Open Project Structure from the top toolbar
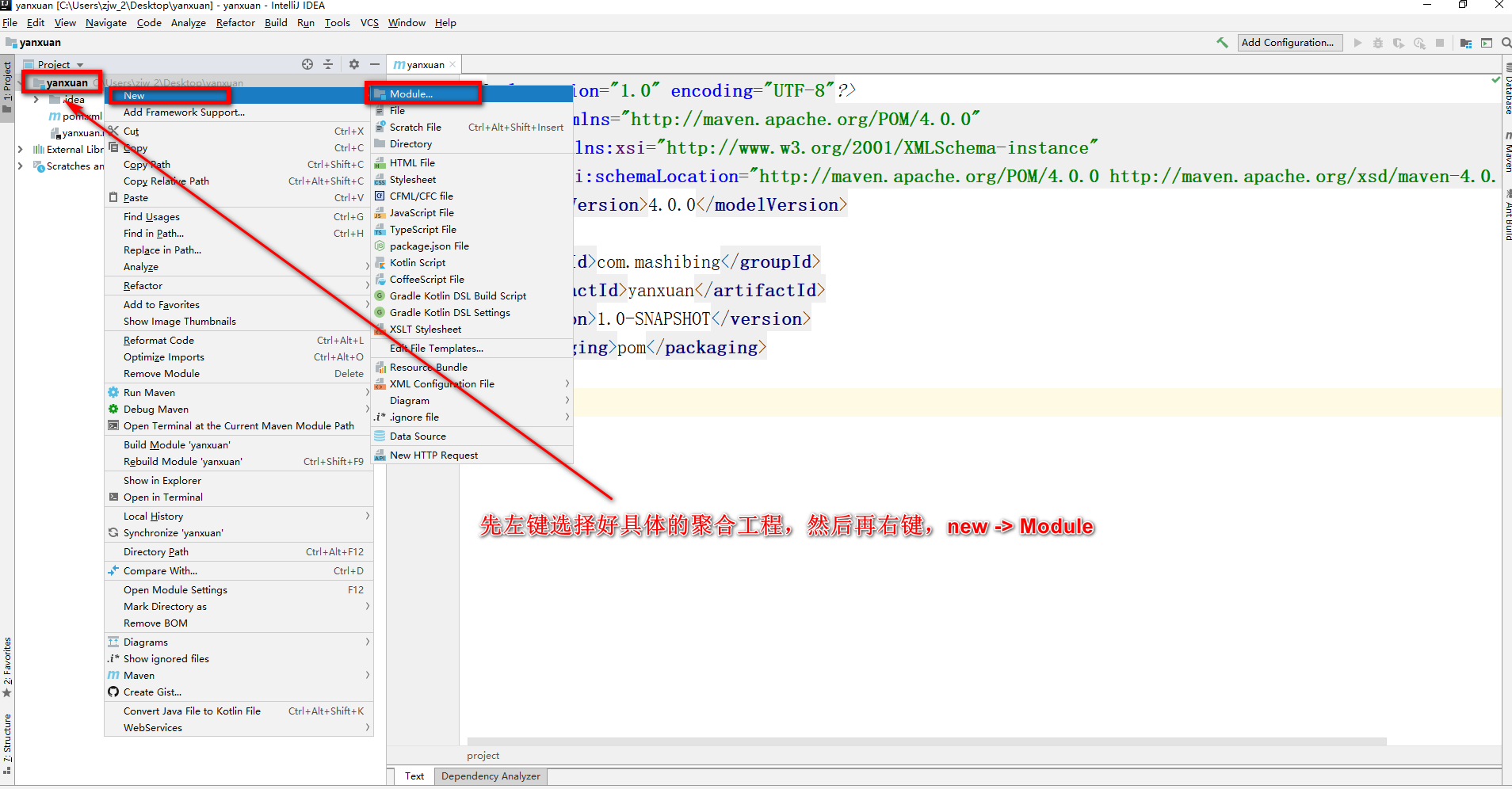 (1466, 43)
